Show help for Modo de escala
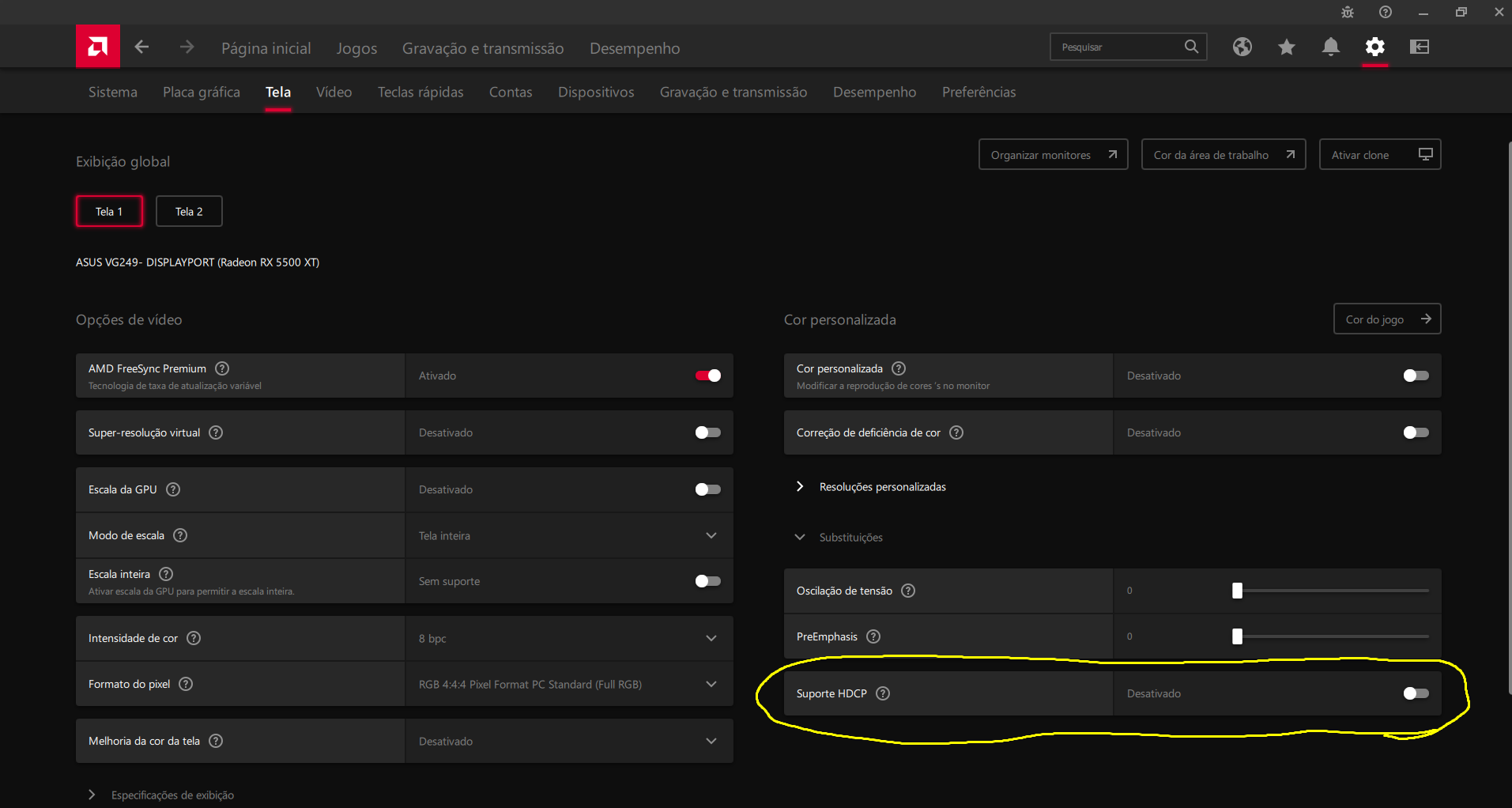The height and width of the screenshot is (808, 1512). tap(180, 535)
